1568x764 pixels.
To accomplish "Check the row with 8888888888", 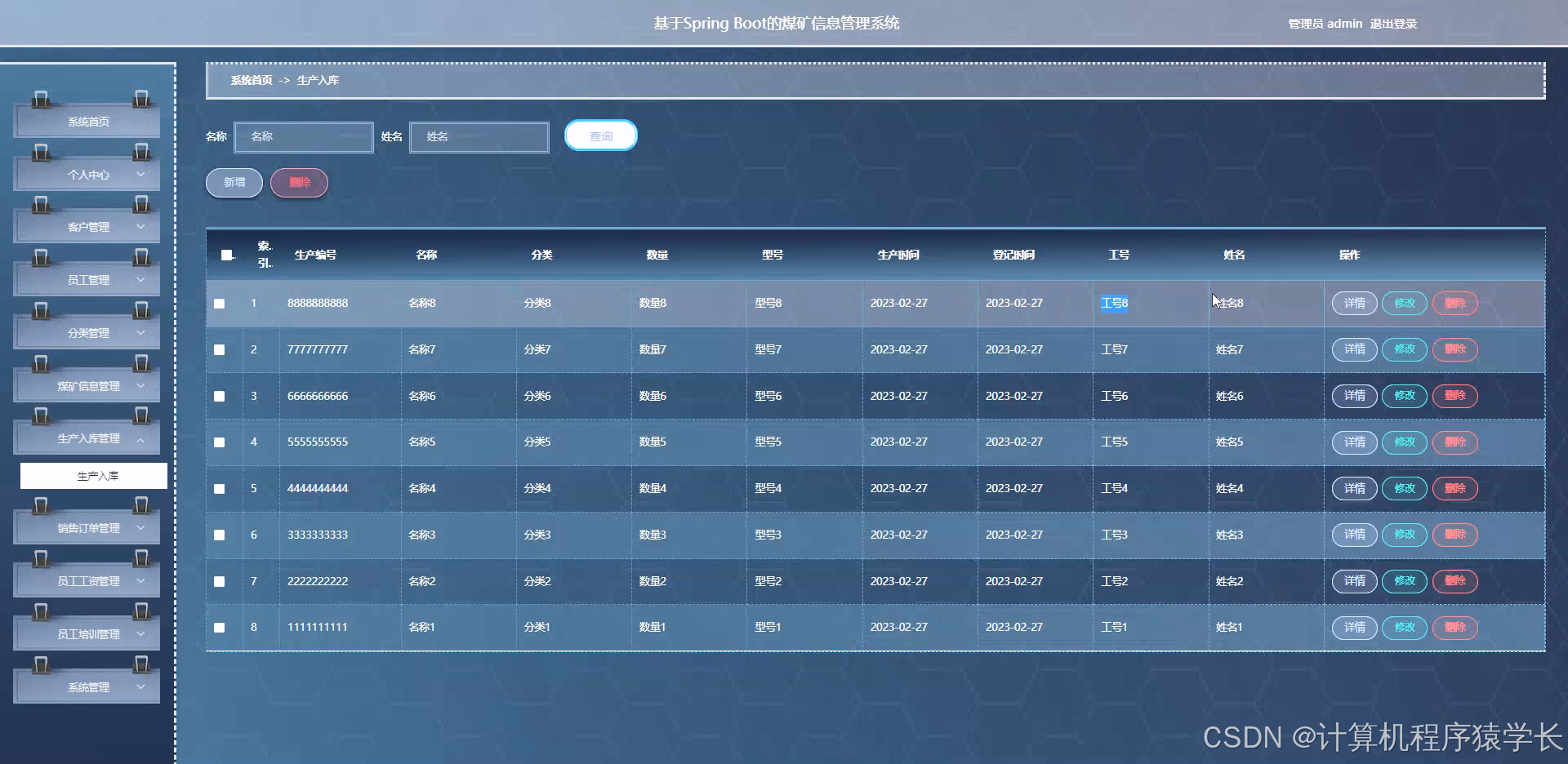I will coord(219,304).
